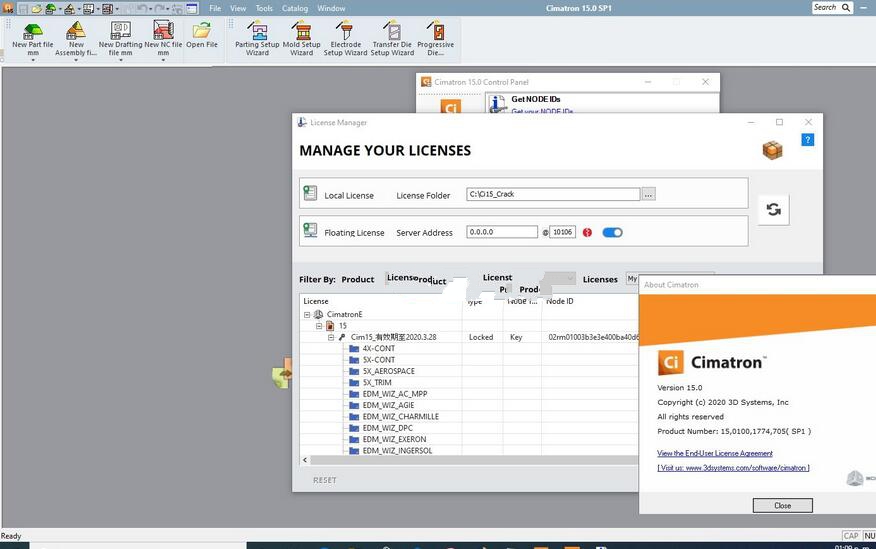Create a New NC file mm from ribbon
Image resolution: width=876 pixels, height=549 pixels.
pos(163,39)
